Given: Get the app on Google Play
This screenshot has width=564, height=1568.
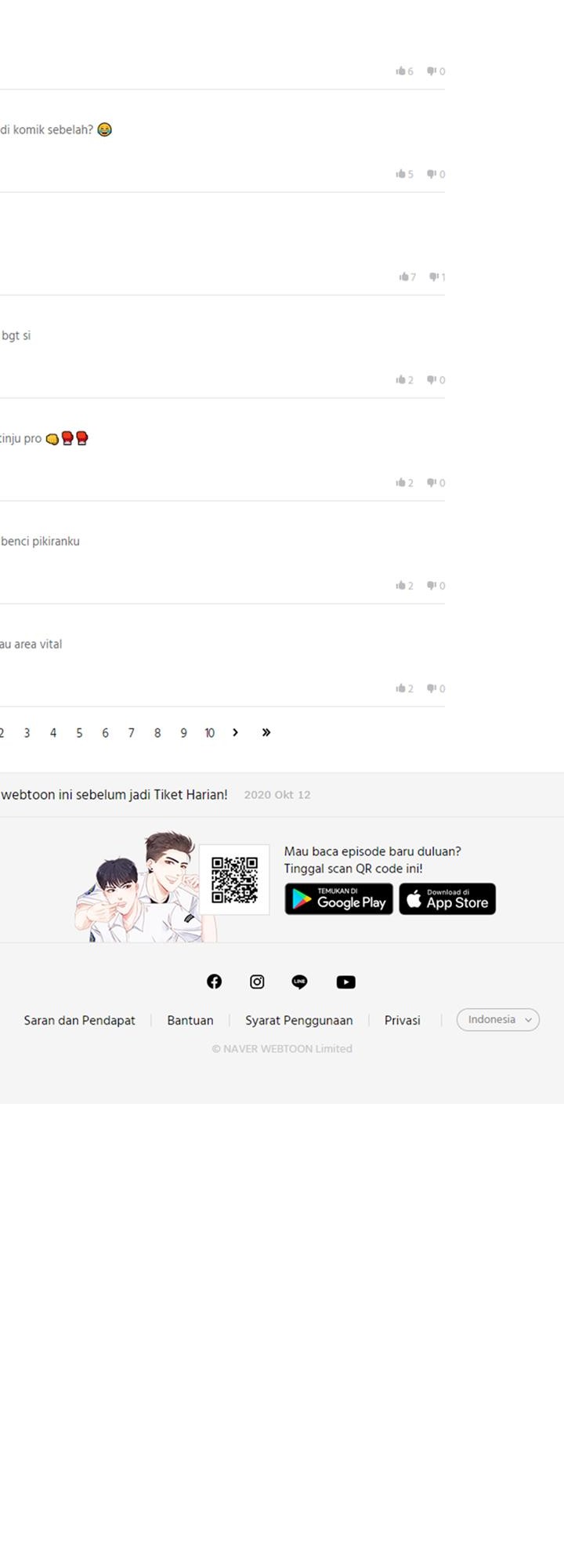Looking at the screenshot, I should tap(339, 899).
